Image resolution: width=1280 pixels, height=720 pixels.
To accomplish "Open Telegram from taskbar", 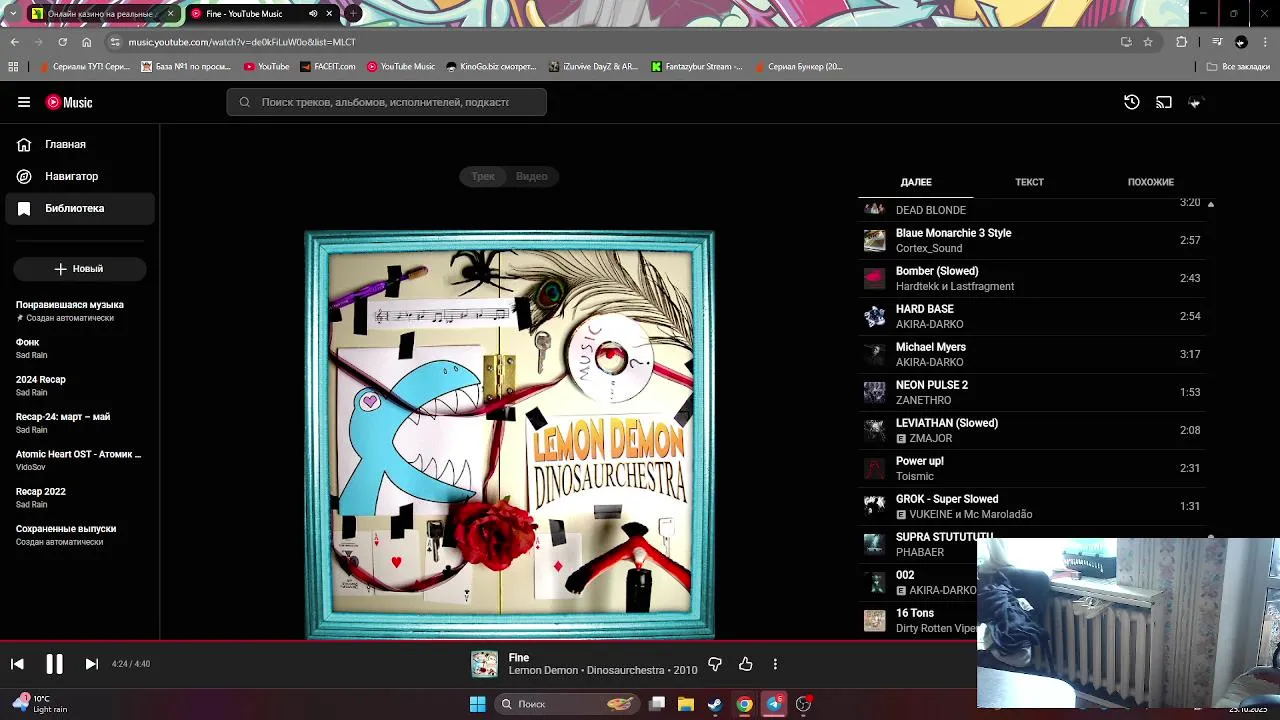I will [x=774, y=704].
